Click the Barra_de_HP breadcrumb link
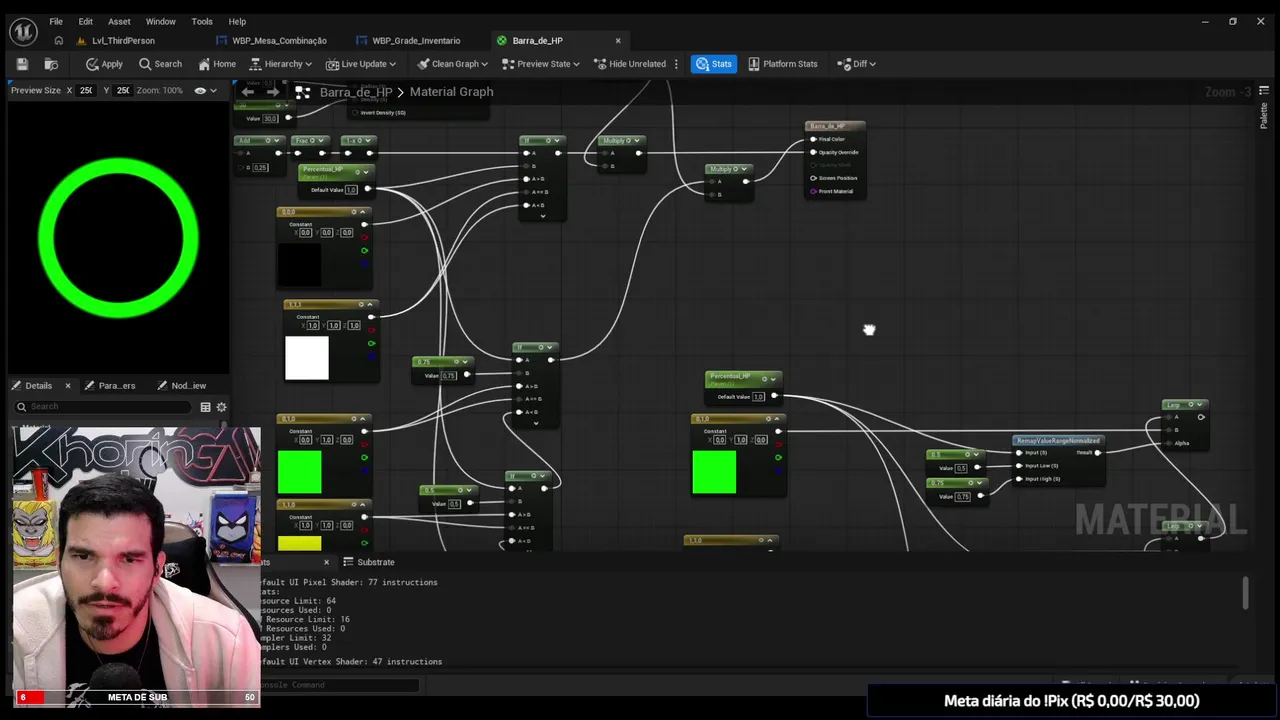This screenshot has width=1280, height=720. click(x=356, y=92)
